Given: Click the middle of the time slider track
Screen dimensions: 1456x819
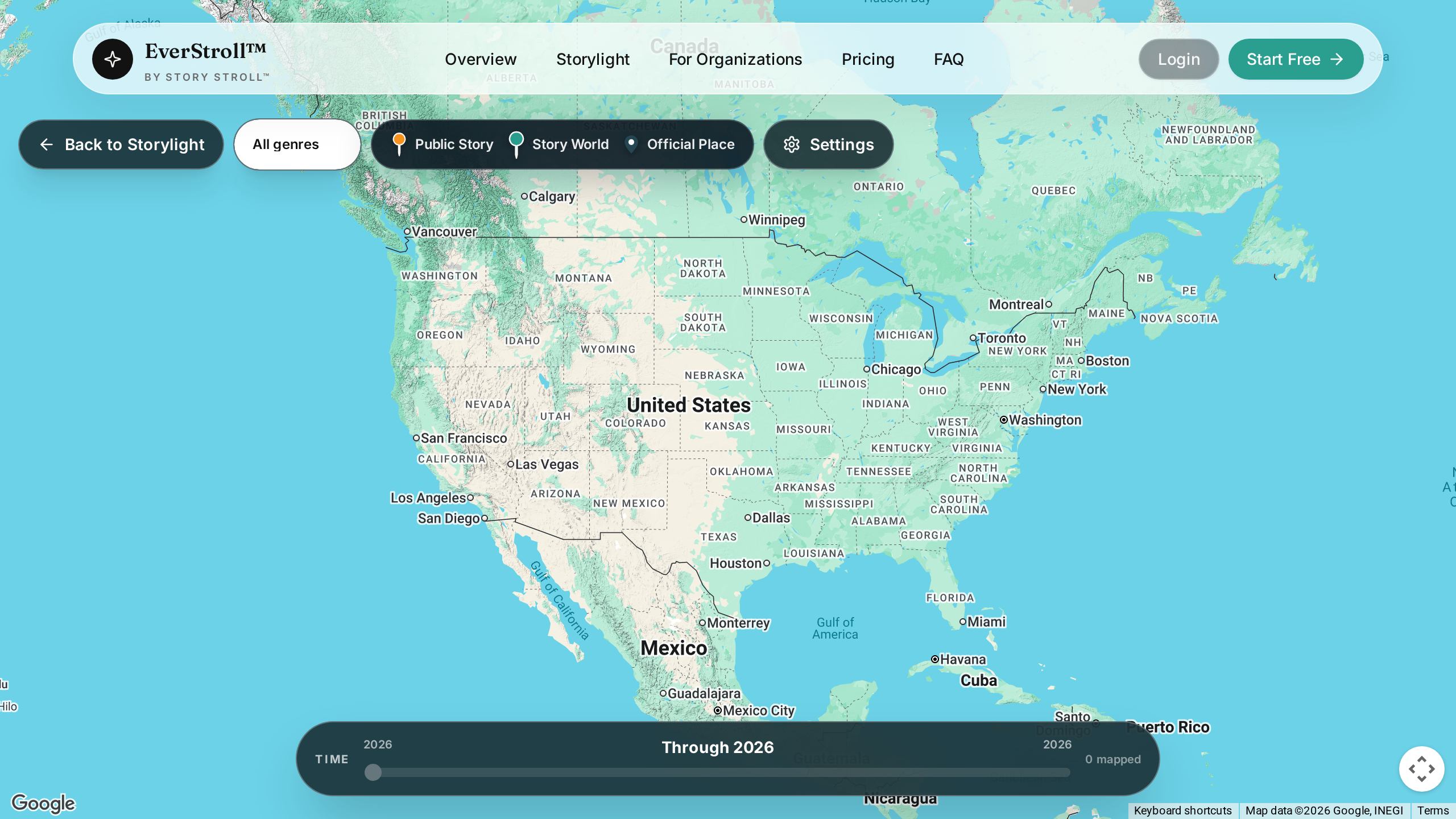Looking at the screenshot, I should [718, 772].
